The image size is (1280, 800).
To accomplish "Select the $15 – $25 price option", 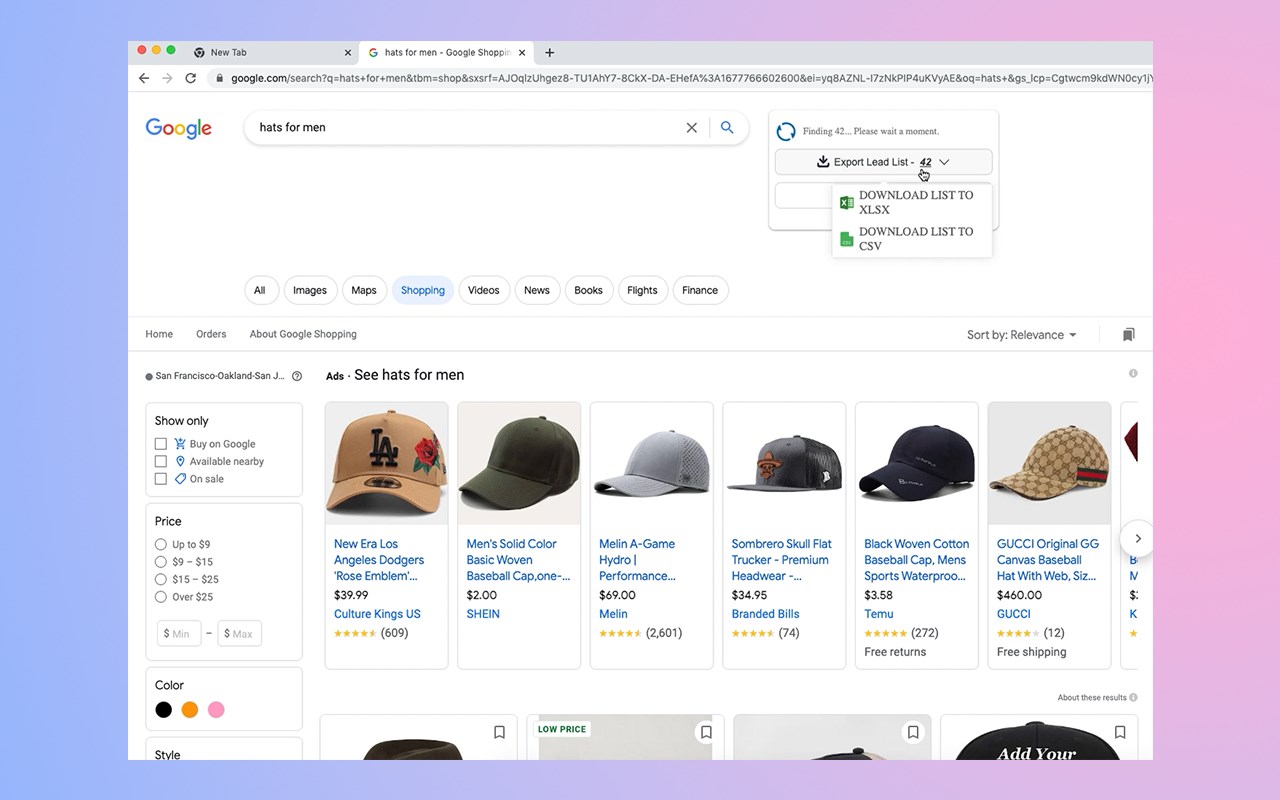I will 161,580.
